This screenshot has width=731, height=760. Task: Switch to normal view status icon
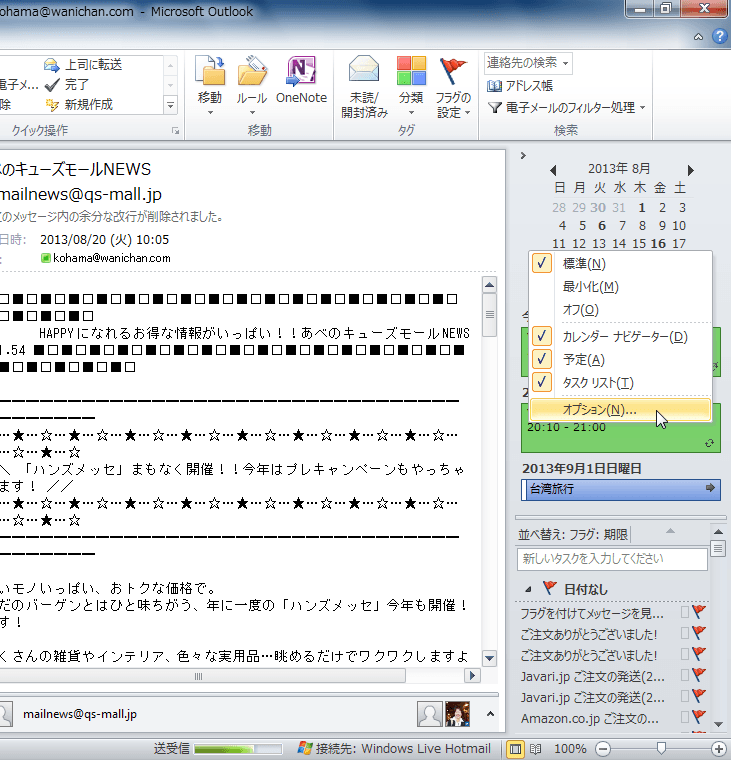pos(515,749)
